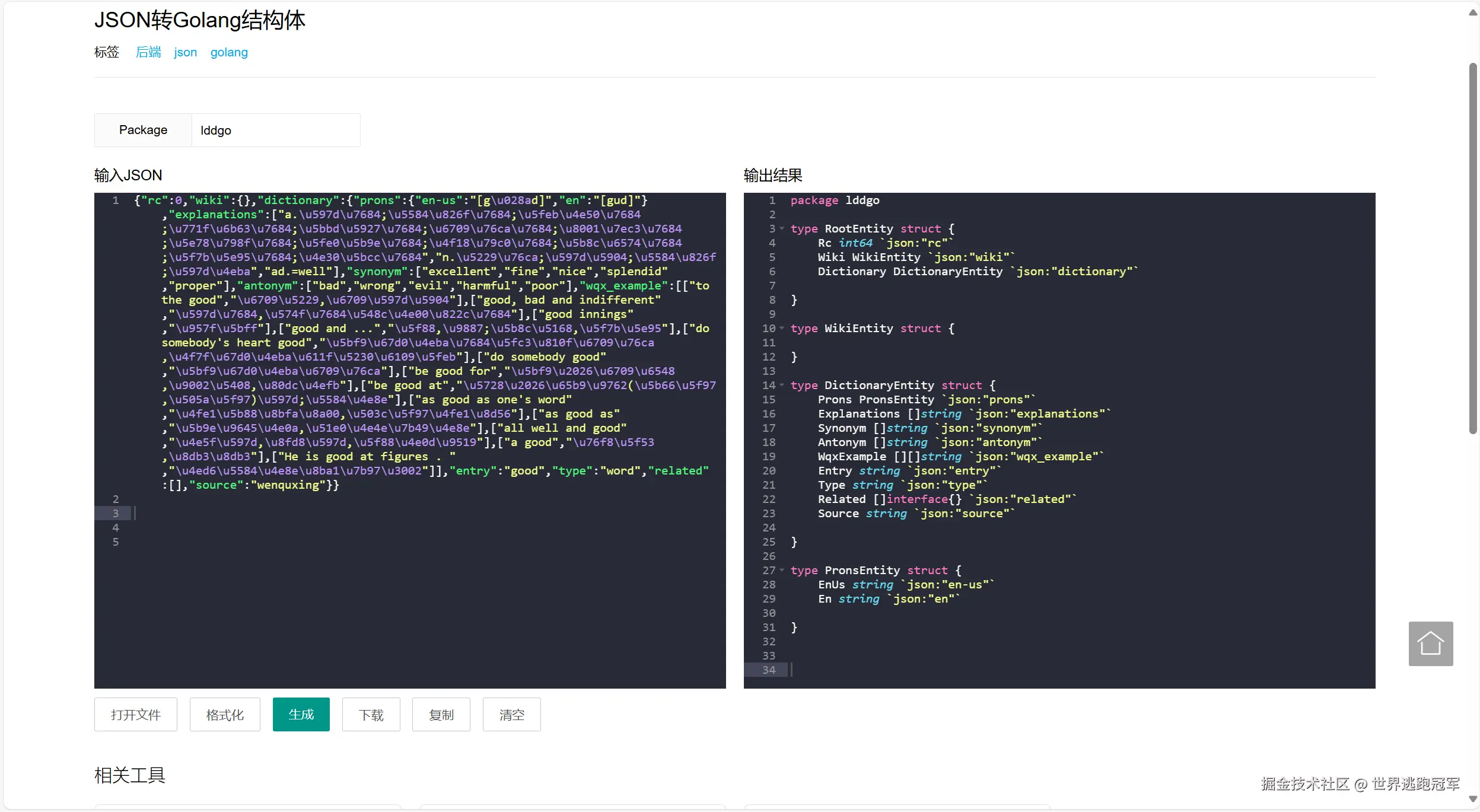
Task: Click the 格式化 format button
Action: coord(225,715)
